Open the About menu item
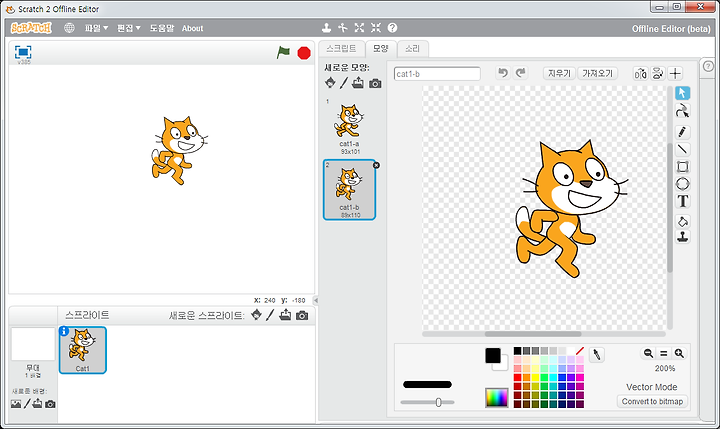Screen dimensions: 720x429 click(x=192, y=28)
